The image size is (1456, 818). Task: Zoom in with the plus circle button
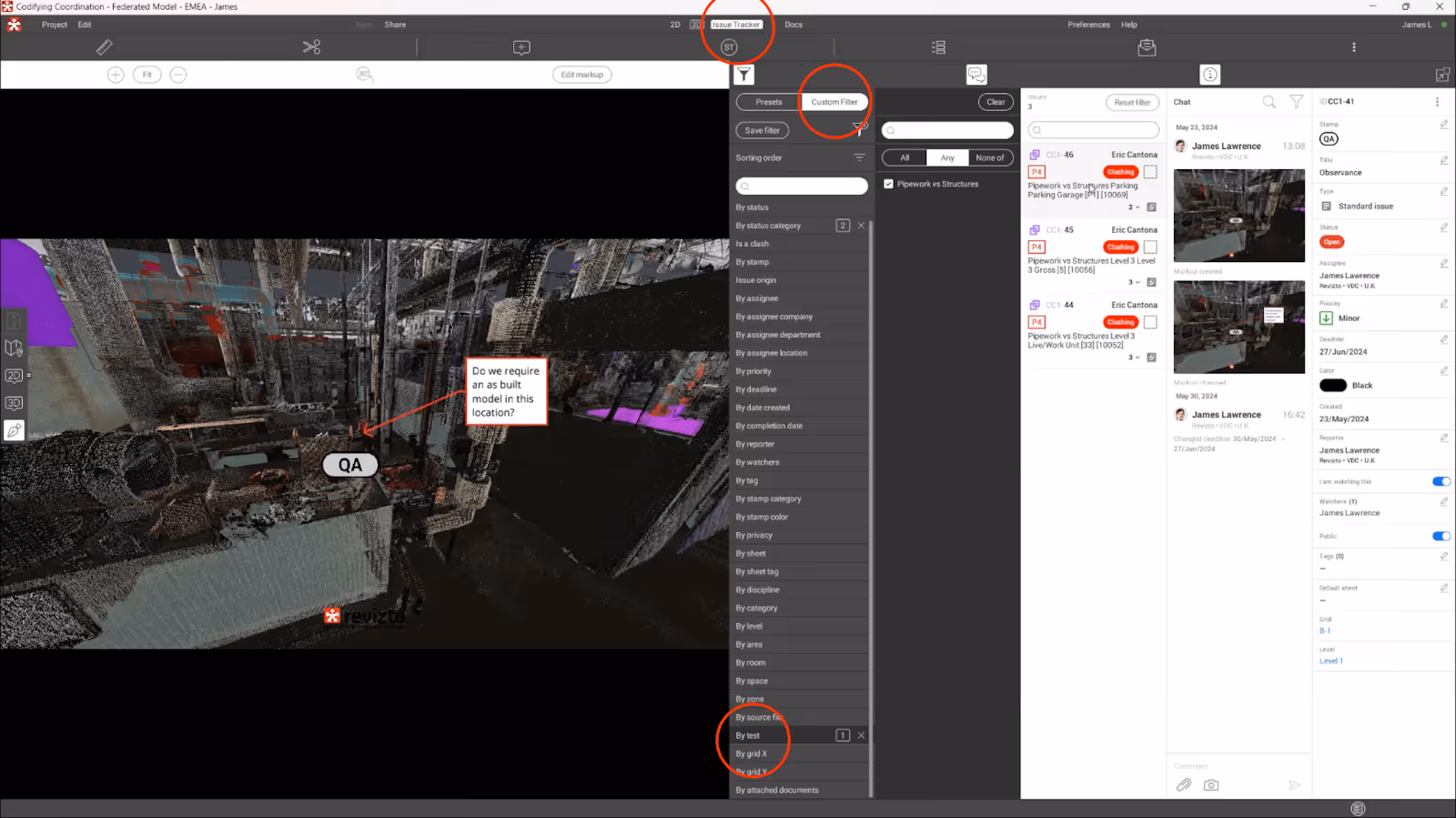(116, 75)
